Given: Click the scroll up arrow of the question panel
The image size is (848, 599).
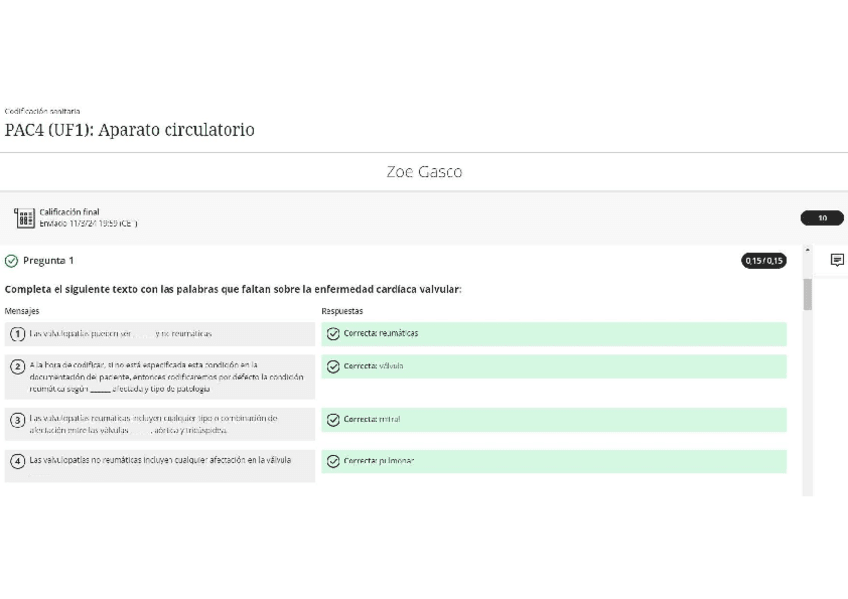Looking at the screenshot, I should click(x=807, y=251).
